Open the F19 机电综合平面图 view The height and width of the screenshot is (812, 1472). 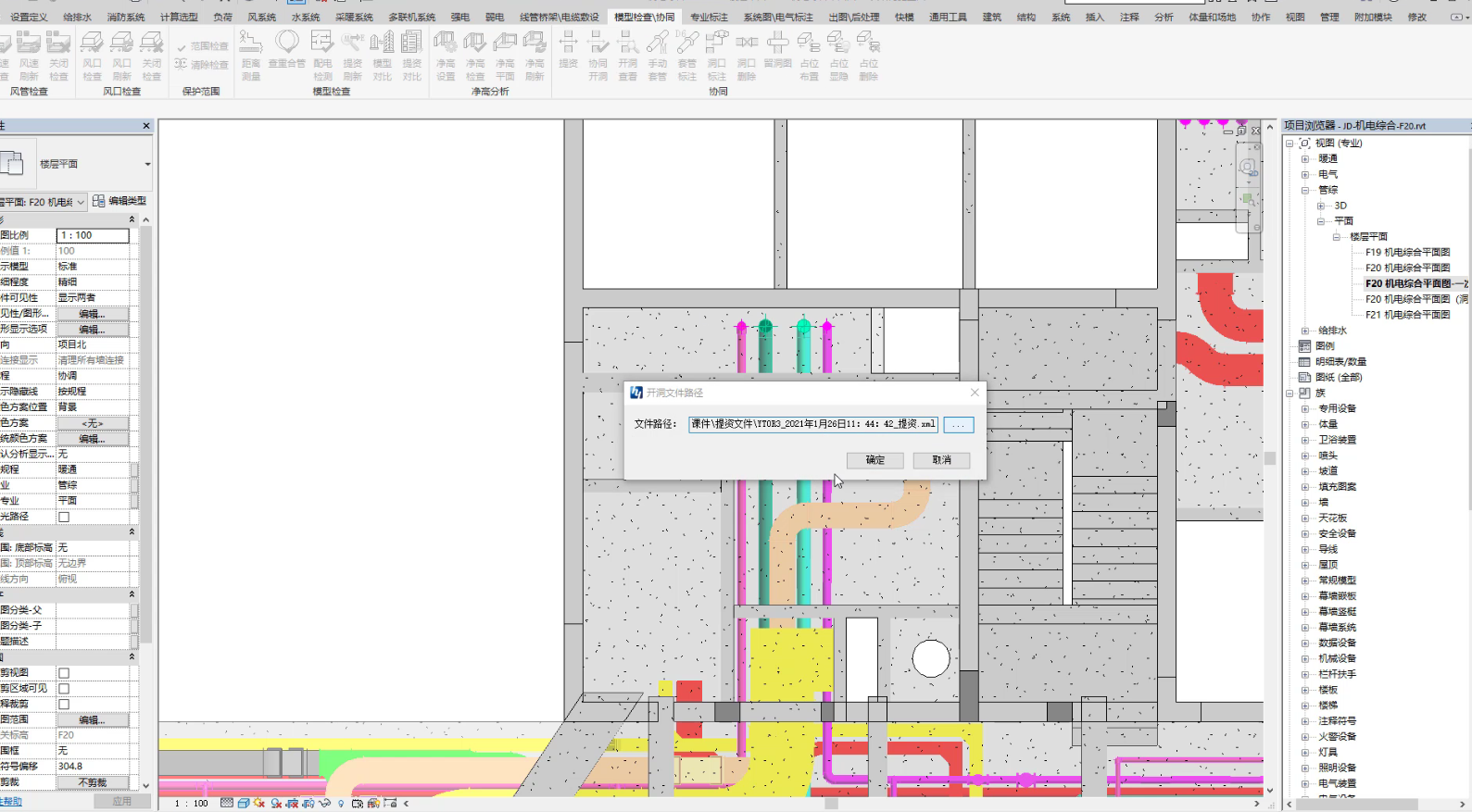pyautogui.click(x=1407, y=252)
